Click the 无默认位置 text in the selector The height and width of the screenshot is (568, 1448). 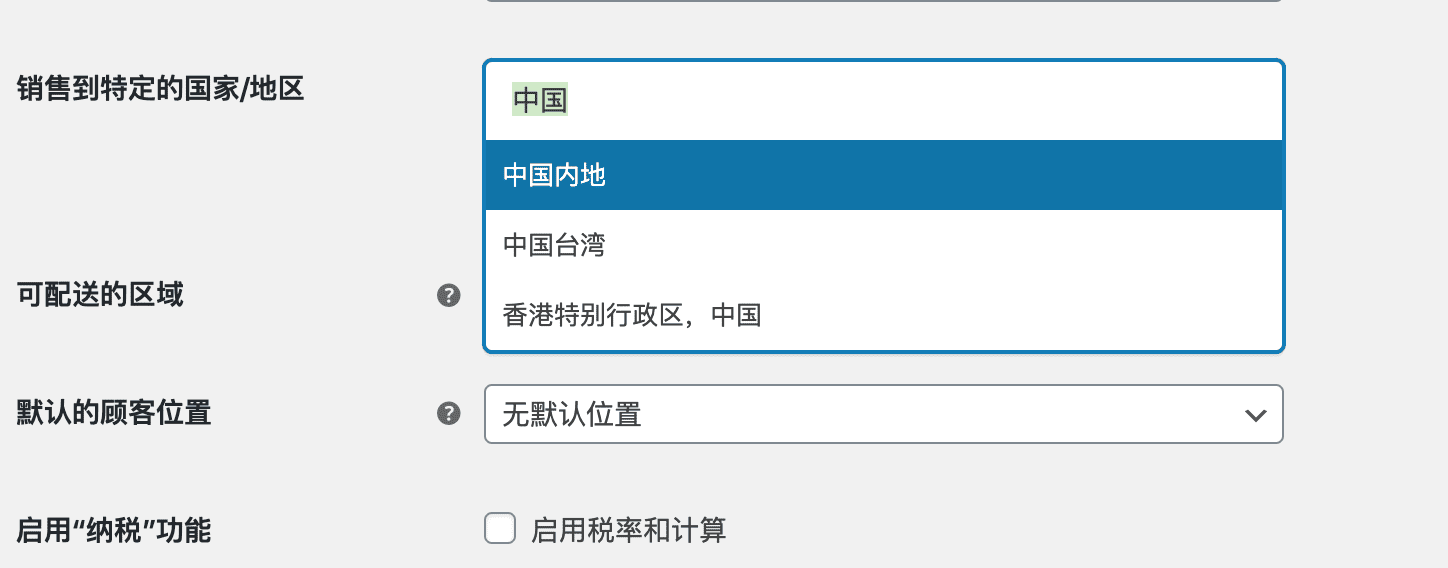[x=572, y=414]
